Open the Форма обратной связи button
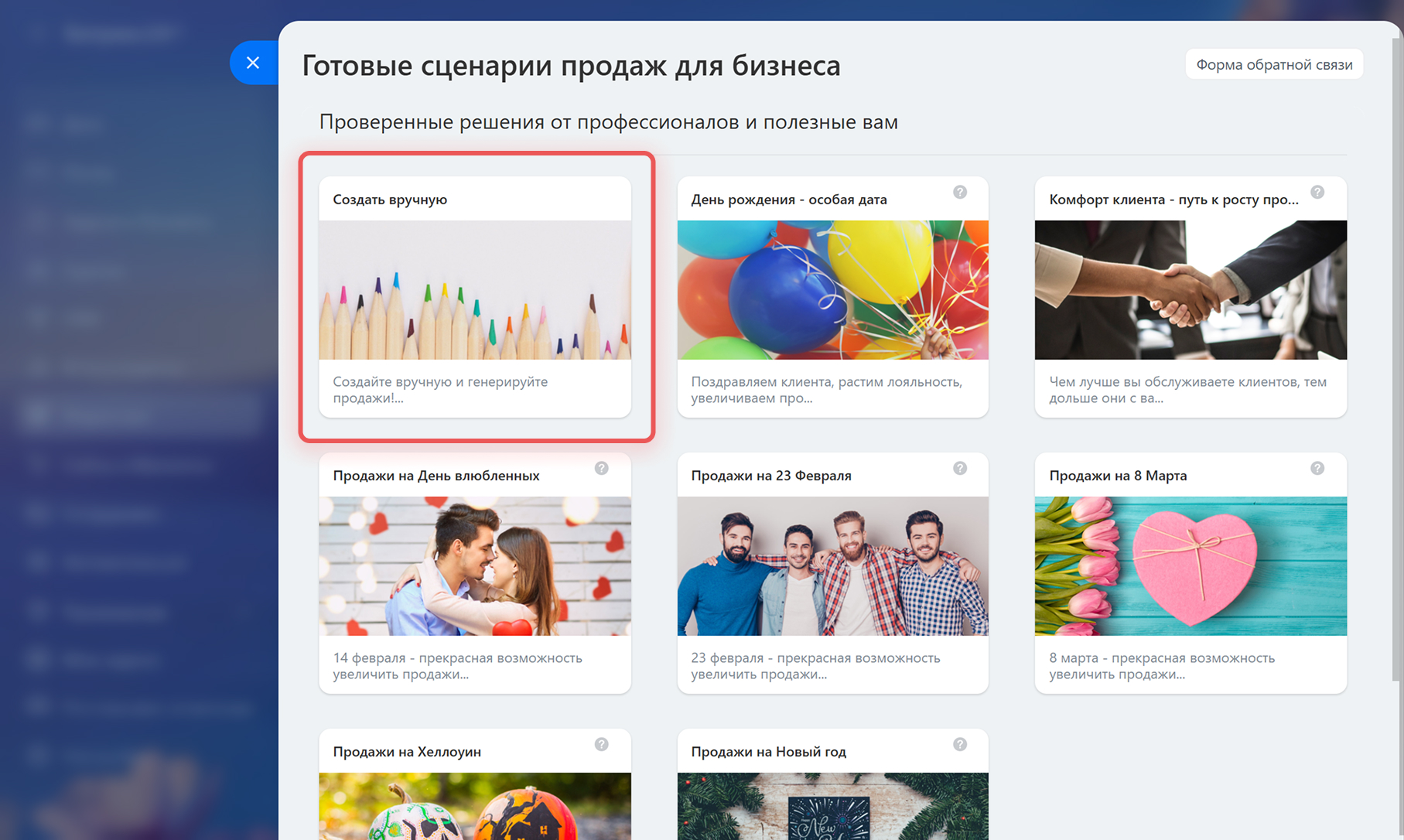1404x840 pixels. coord(1274,64)
